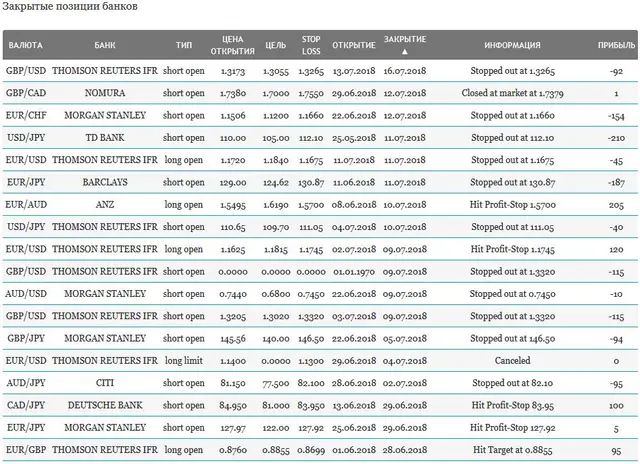Click 'Stopped out at 146.50' info

(512, 338)
